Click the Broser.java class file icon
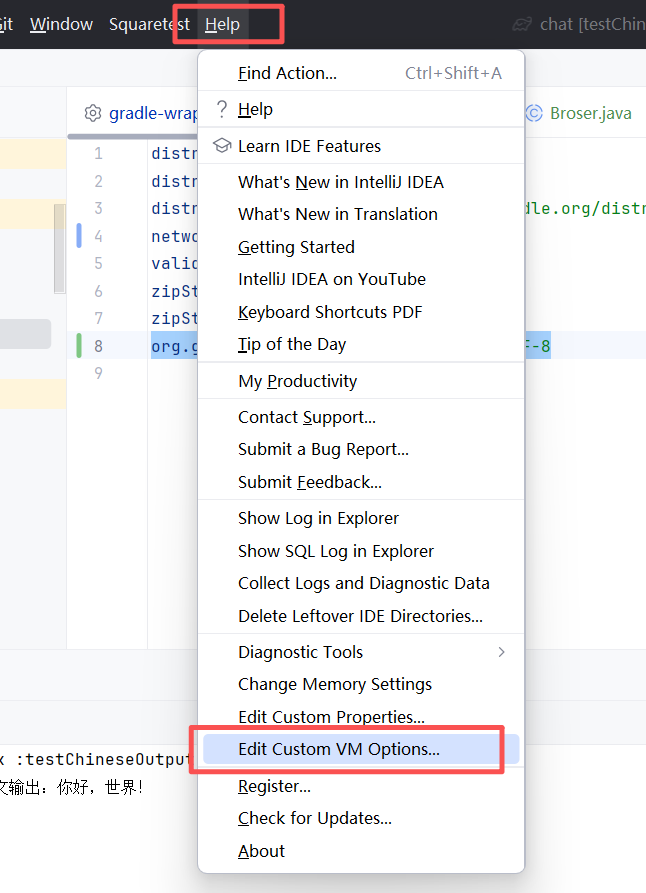The image size is (646, 893). click(534, 113)
